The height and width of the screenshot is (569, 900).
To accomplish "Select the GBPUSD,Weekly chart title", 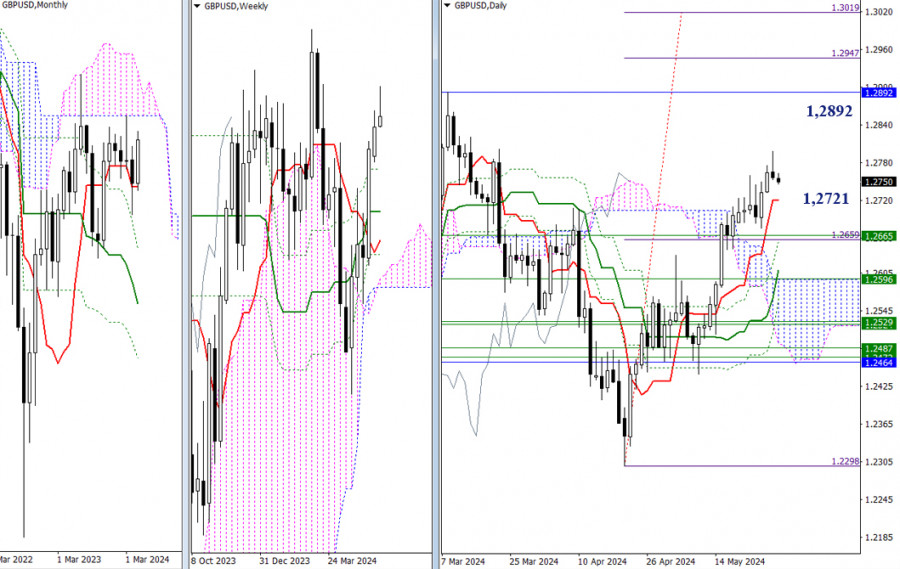I will pyautogui.click(x=236, y=6).
